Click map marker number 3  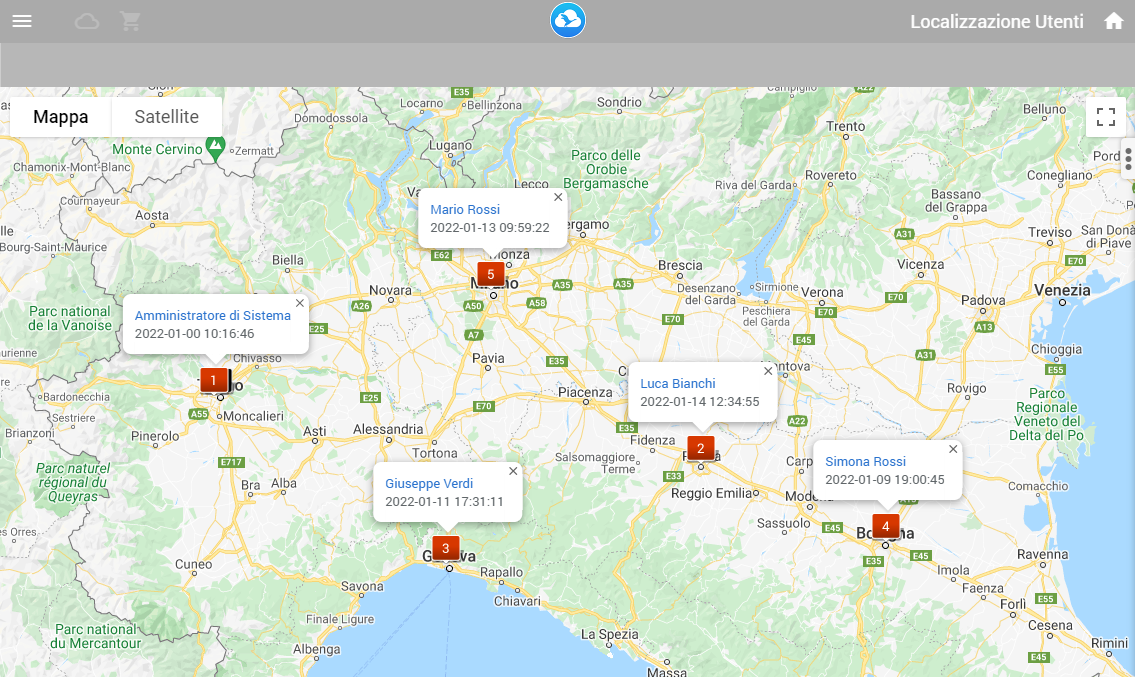(446, 548)
